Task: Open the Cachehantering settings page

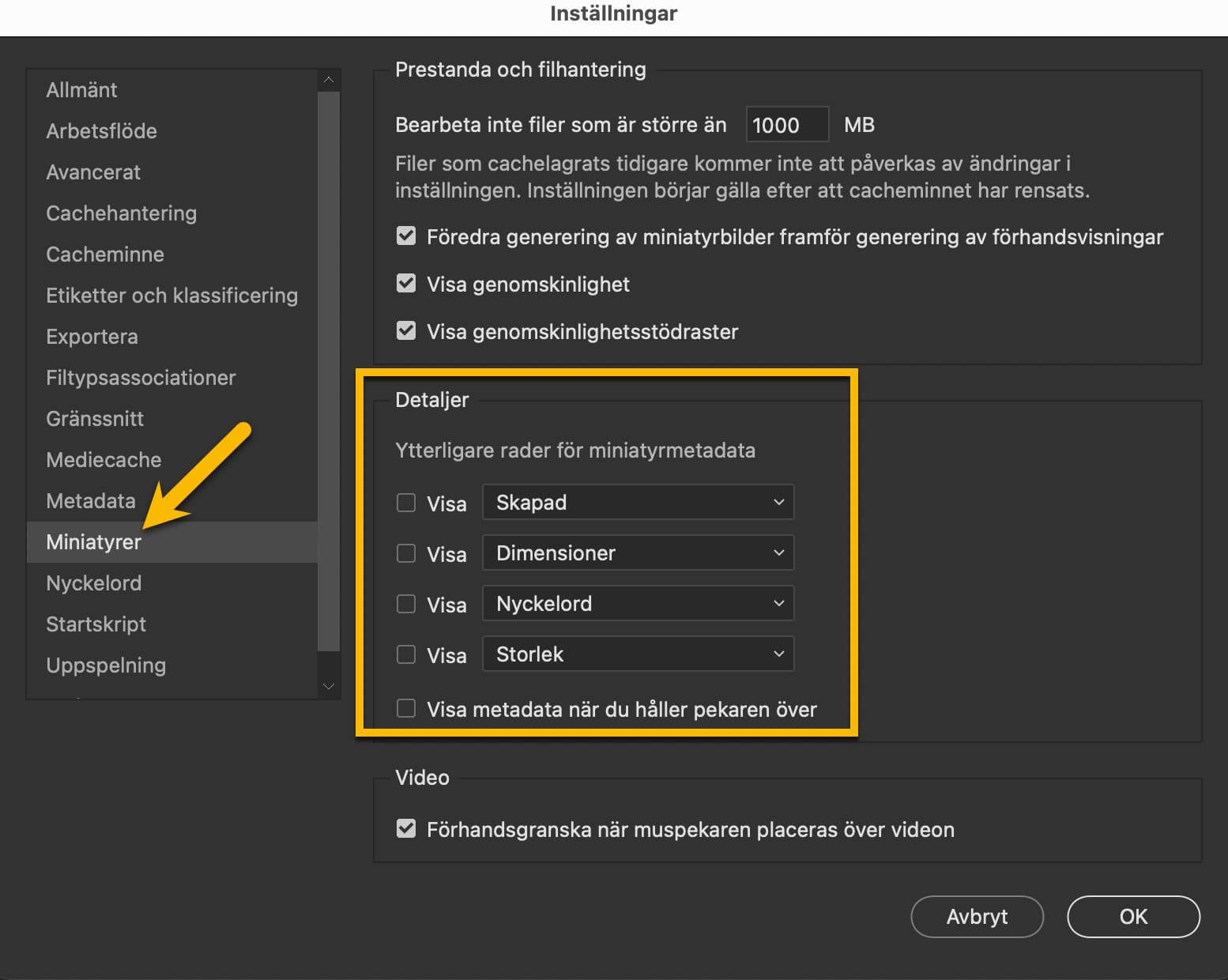Action: (121, 213)
